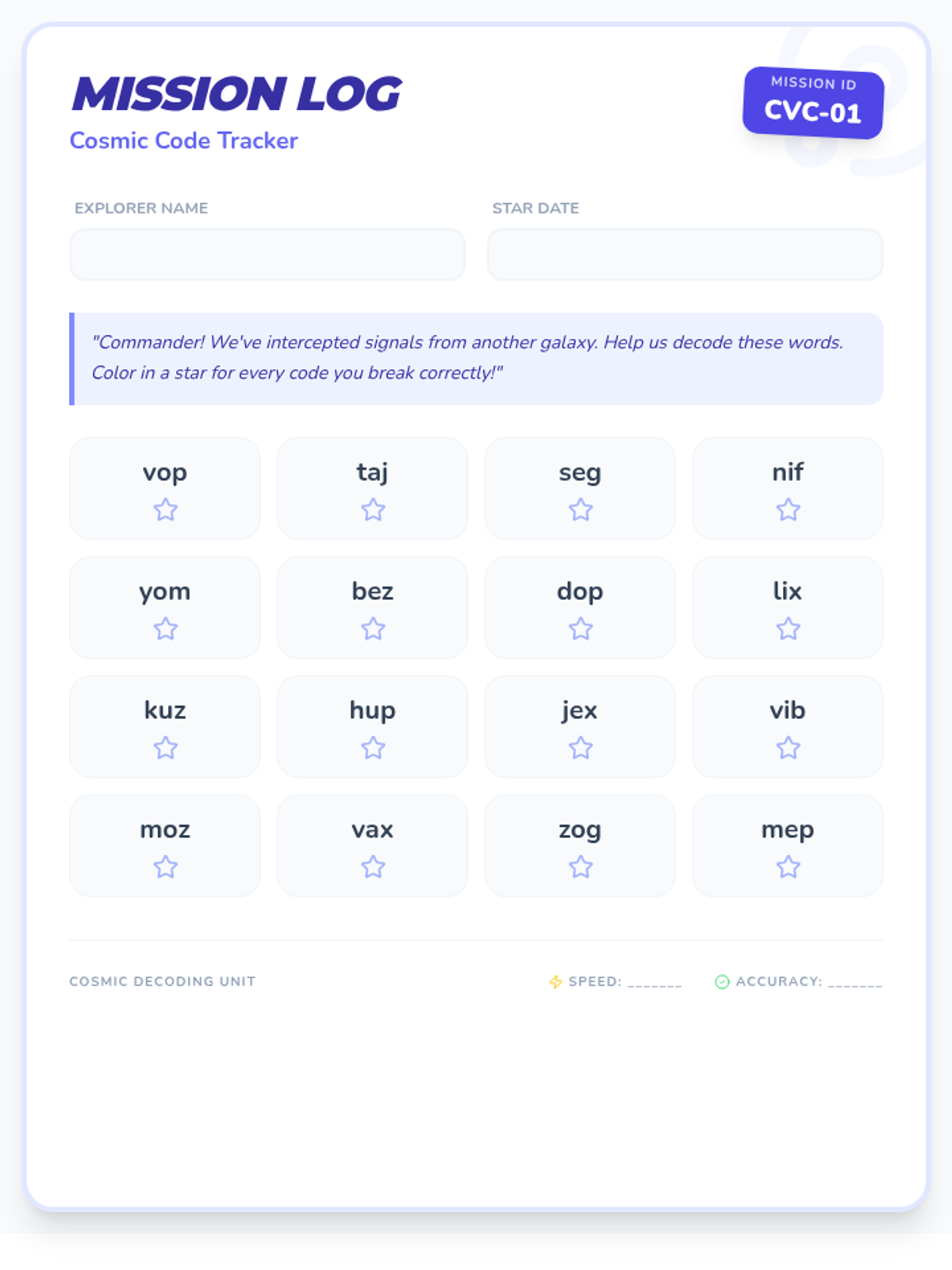
Task: Click the hup word card
Action: 373,725
